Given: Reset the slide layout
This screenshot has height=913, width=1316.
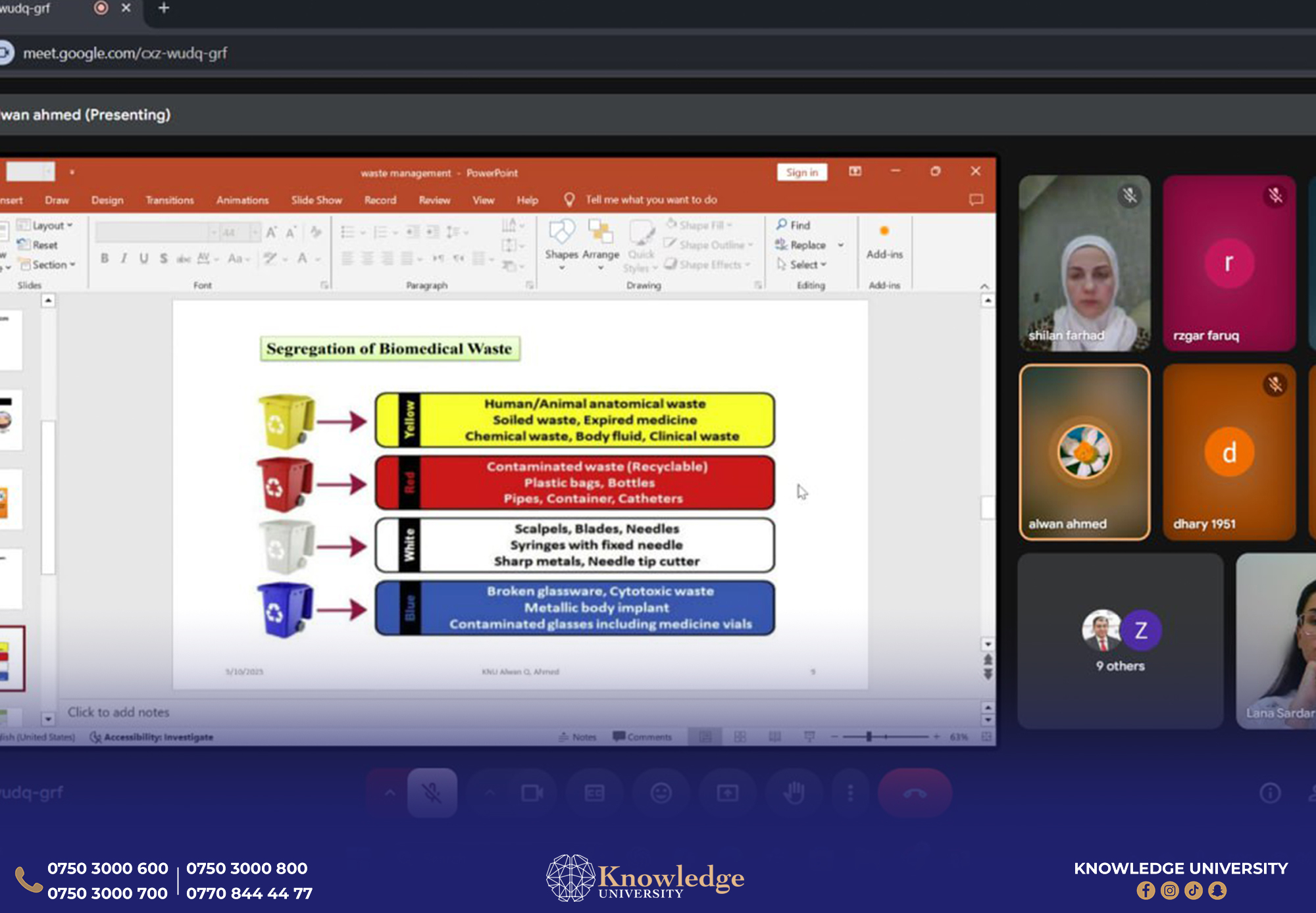Looking at the screenshot, I should tap(38, 245).
